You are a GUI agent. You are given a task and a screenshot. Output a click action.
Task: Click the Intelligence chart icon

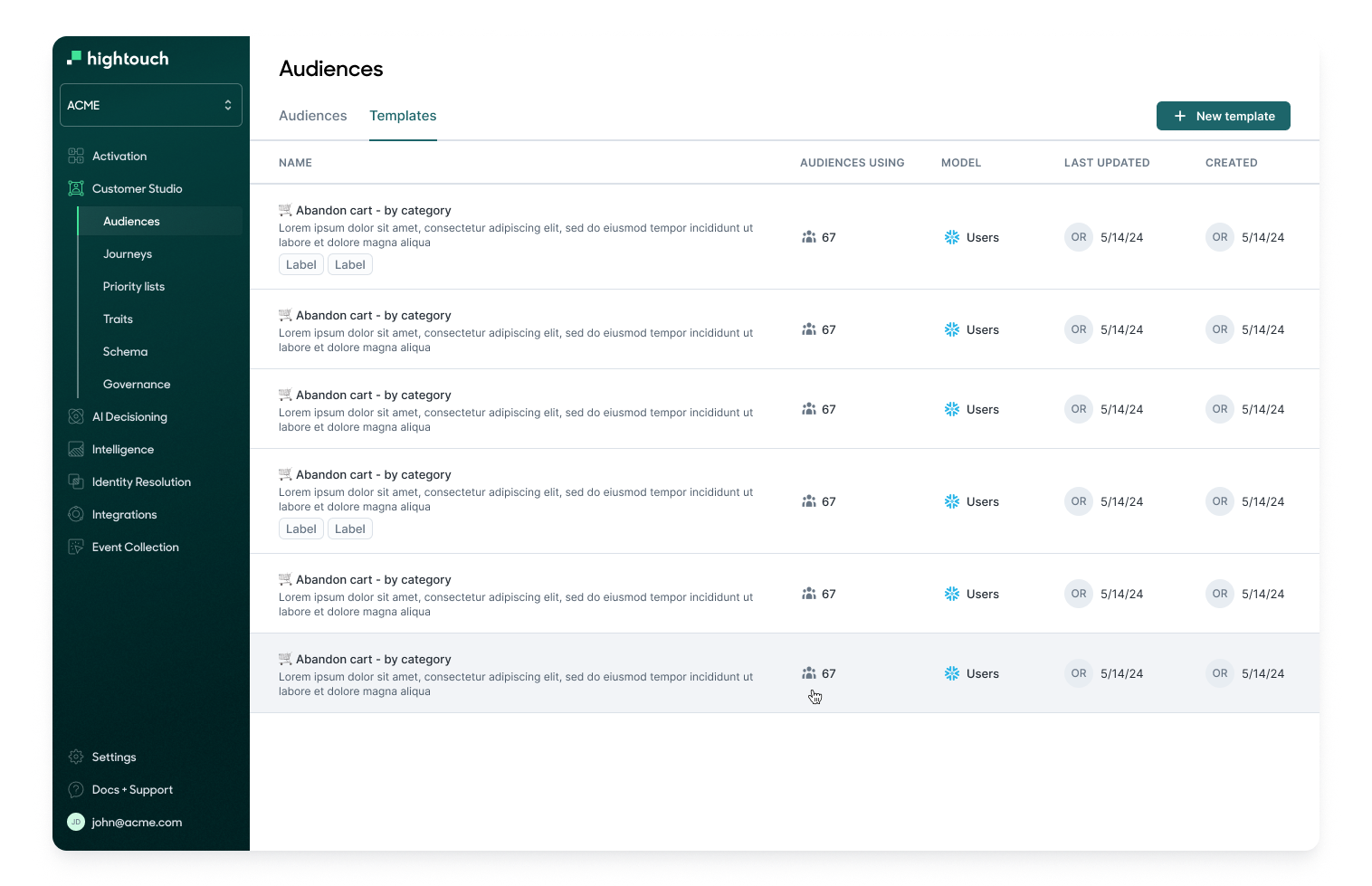(x=76, y=449)
